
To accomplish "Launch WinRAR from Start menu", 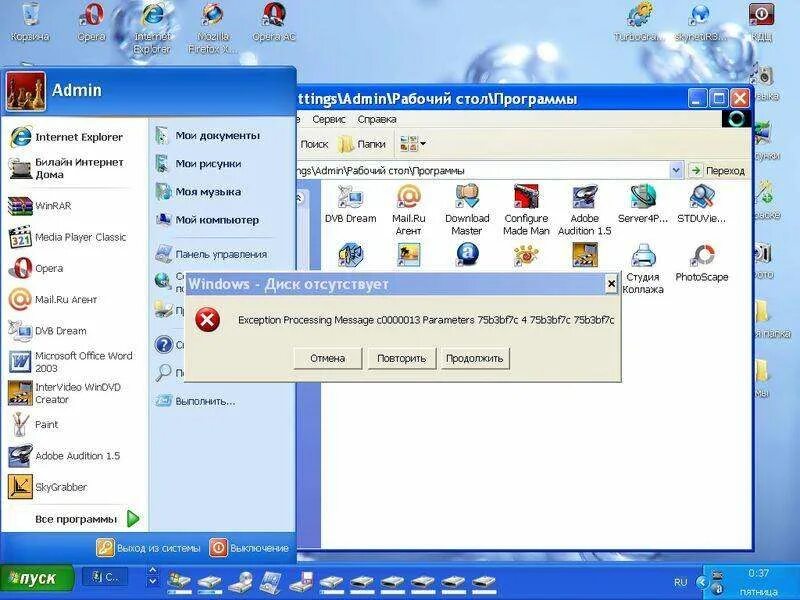I will click(40, 206).
